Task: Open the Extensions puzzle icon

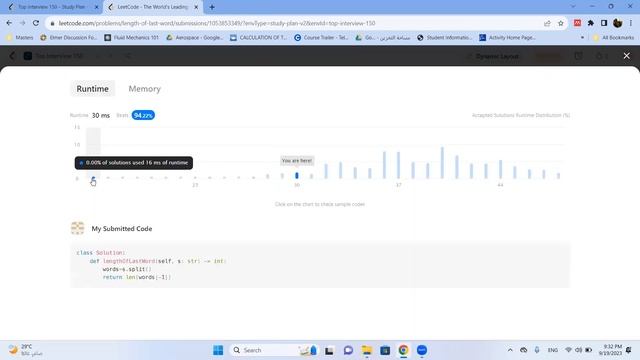Action: point(591,23)
